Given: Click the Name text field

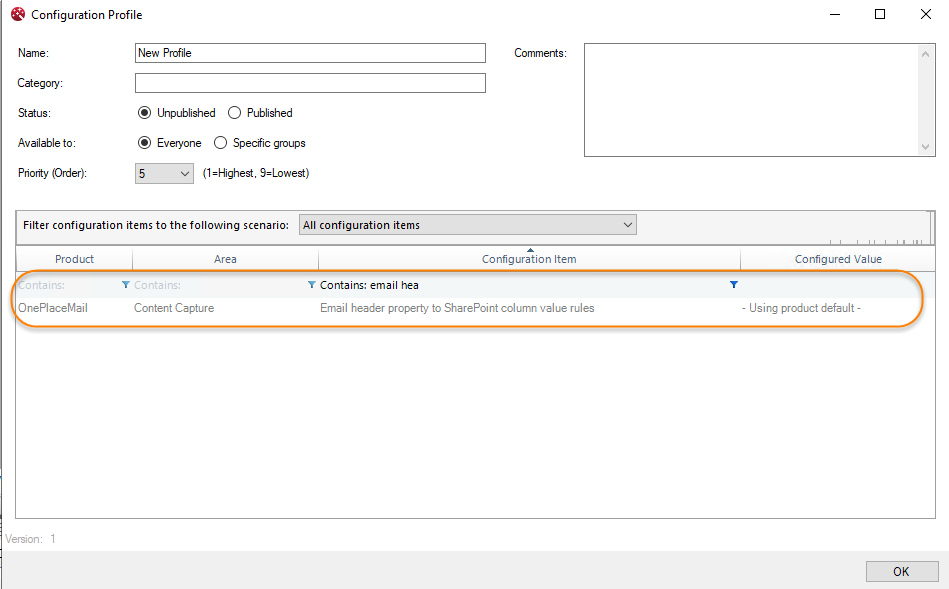Looking at the screenshot, I should [310, 53].
